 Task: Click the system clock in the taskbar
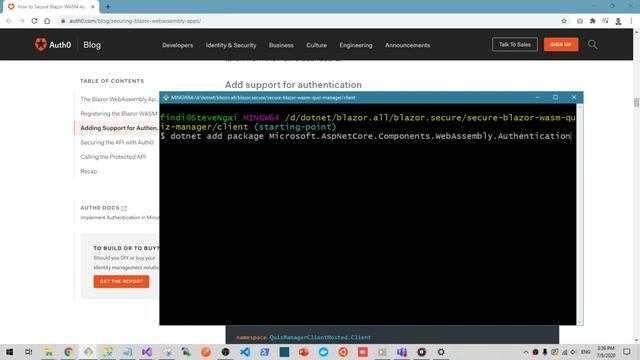point(606,352)
